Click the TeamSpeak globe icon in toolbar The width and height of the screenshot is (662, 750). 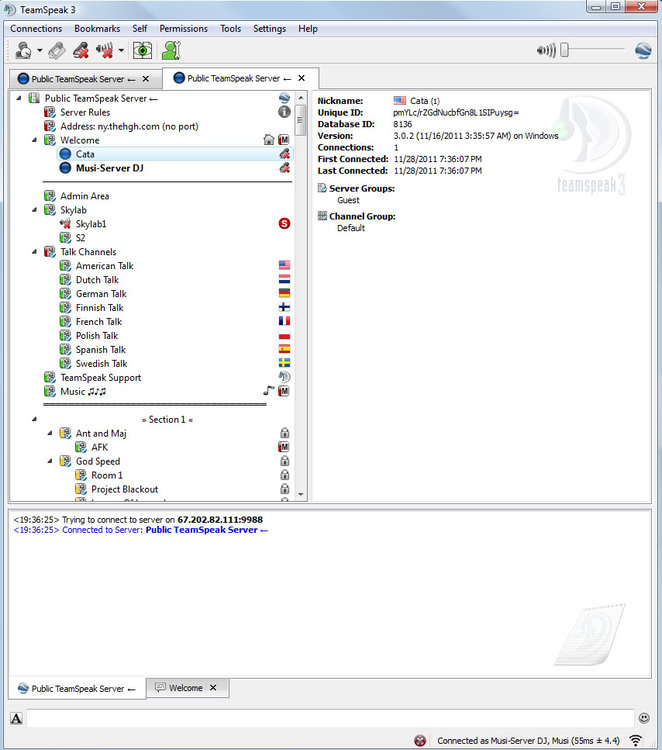pos(643,50)
